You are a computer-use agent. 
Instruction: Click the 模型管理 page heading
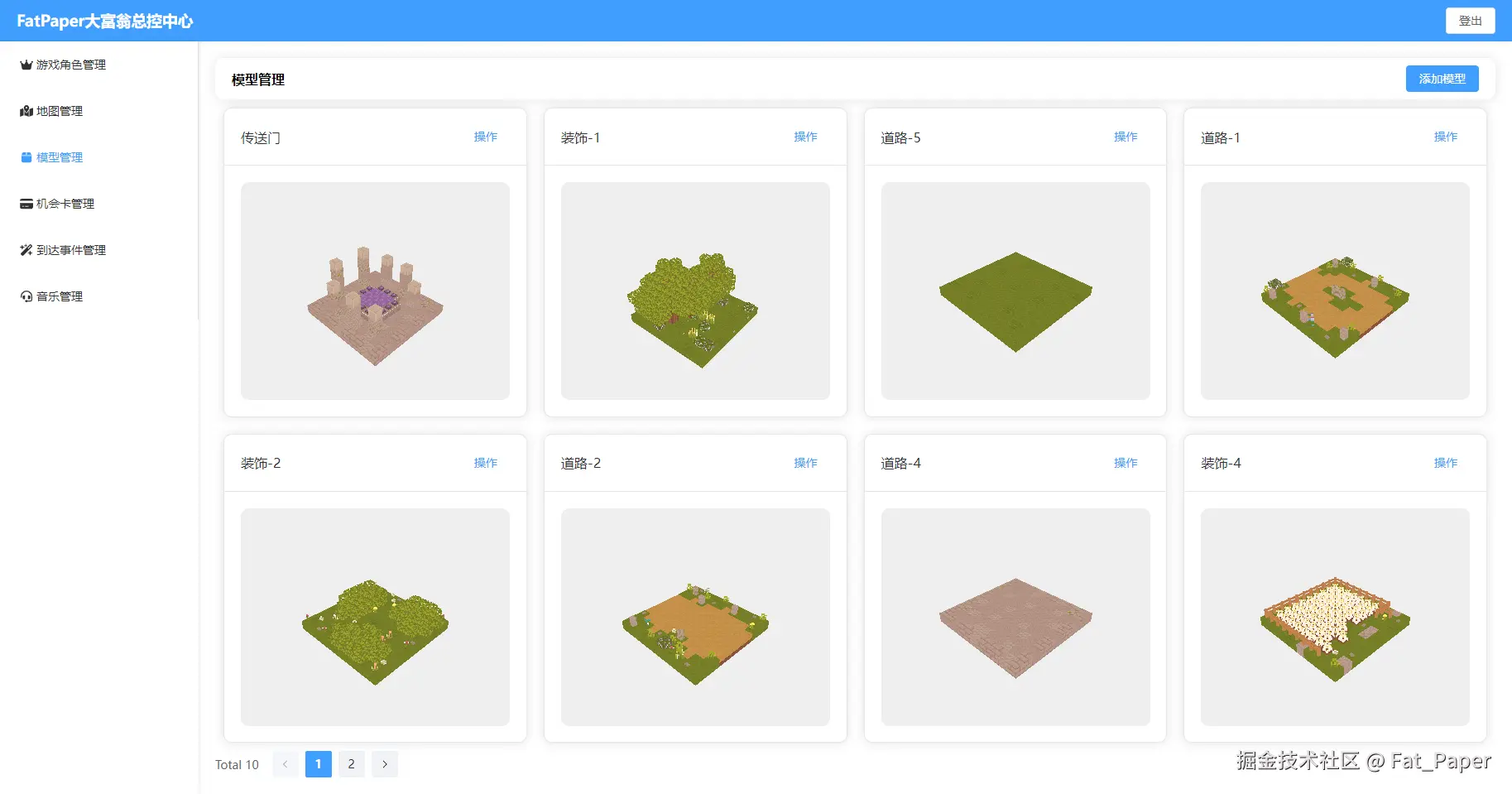[x=258, y=79]
